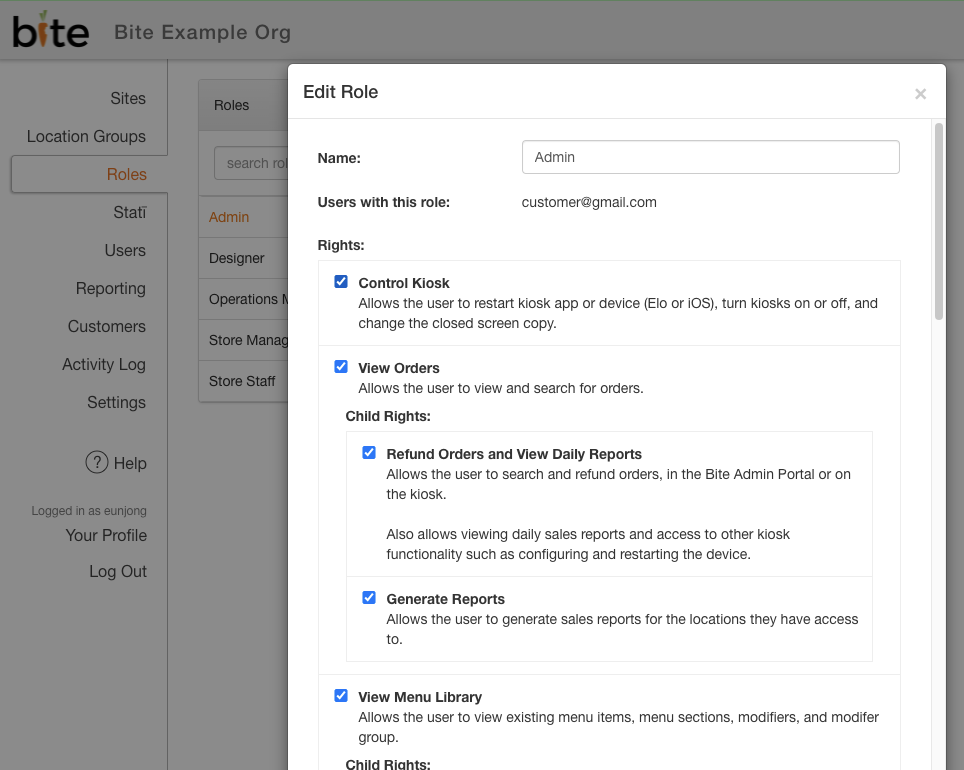Uncheck the Generate Reports right

coord(369,596)
